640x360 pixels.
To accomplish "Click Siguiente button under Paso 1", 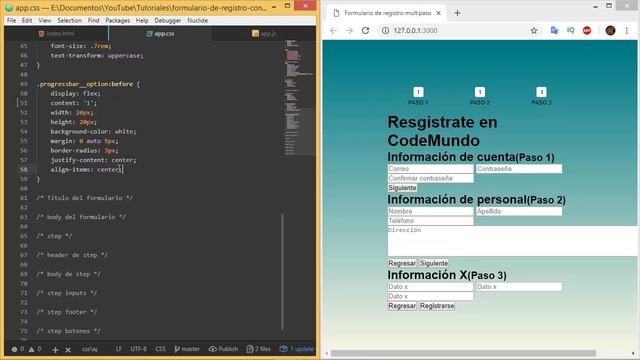I will [x=402, y=188].
